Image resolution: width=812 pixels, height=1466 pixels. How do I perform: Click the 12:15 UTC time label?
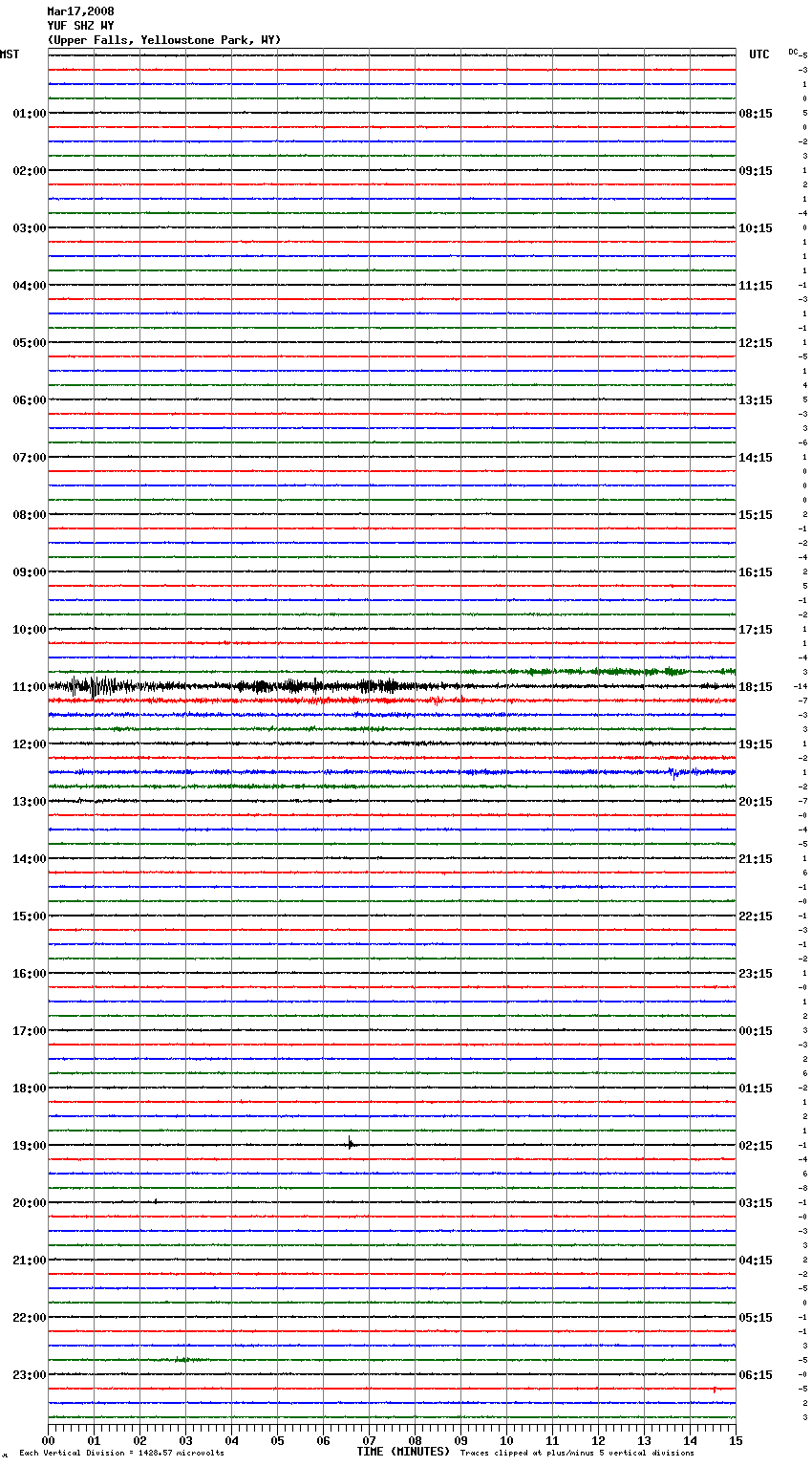point(756,343)
